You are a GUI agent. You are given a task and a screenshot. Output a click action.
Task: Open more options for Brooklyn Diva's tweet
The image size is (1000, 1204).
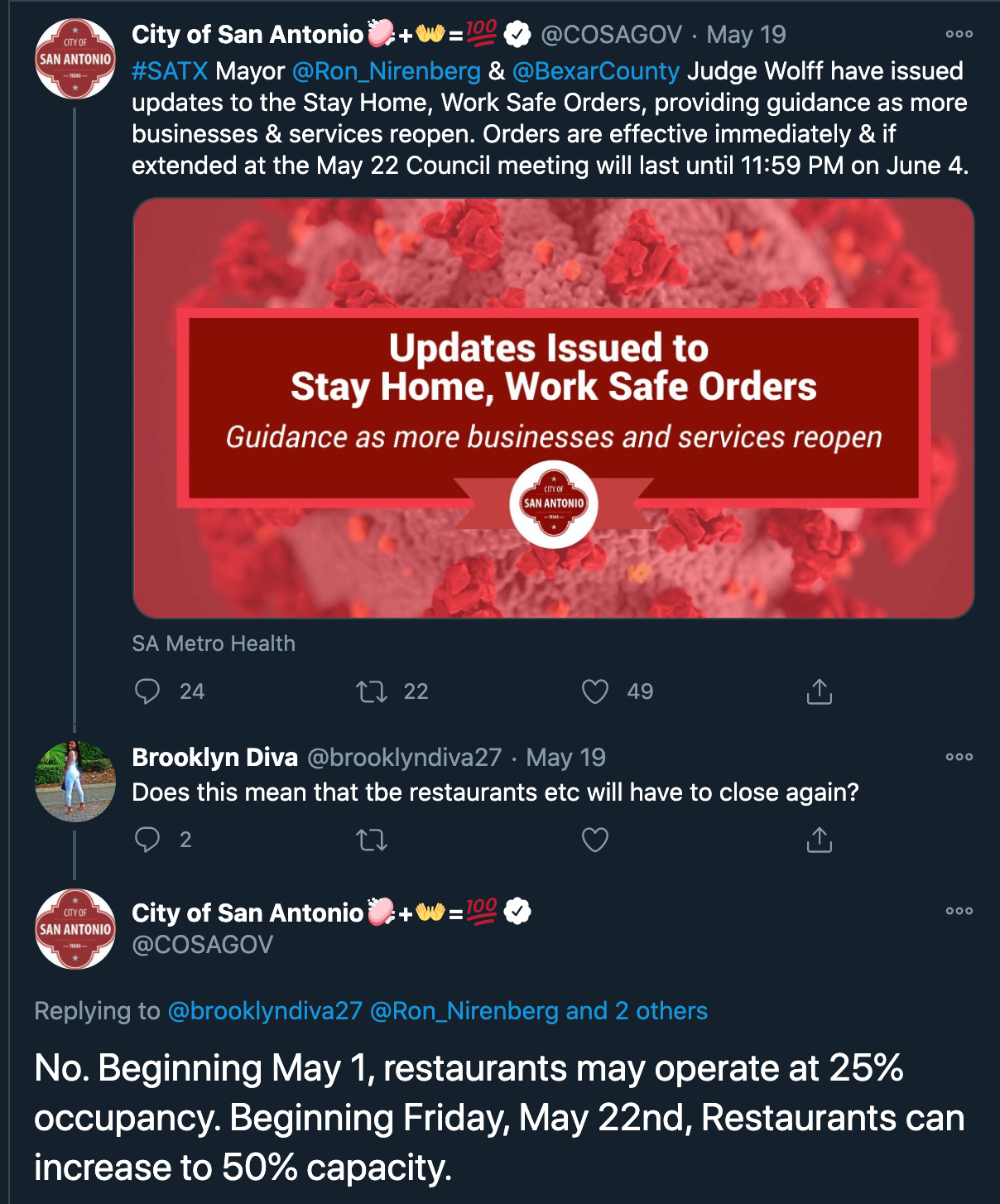[959, 757]
